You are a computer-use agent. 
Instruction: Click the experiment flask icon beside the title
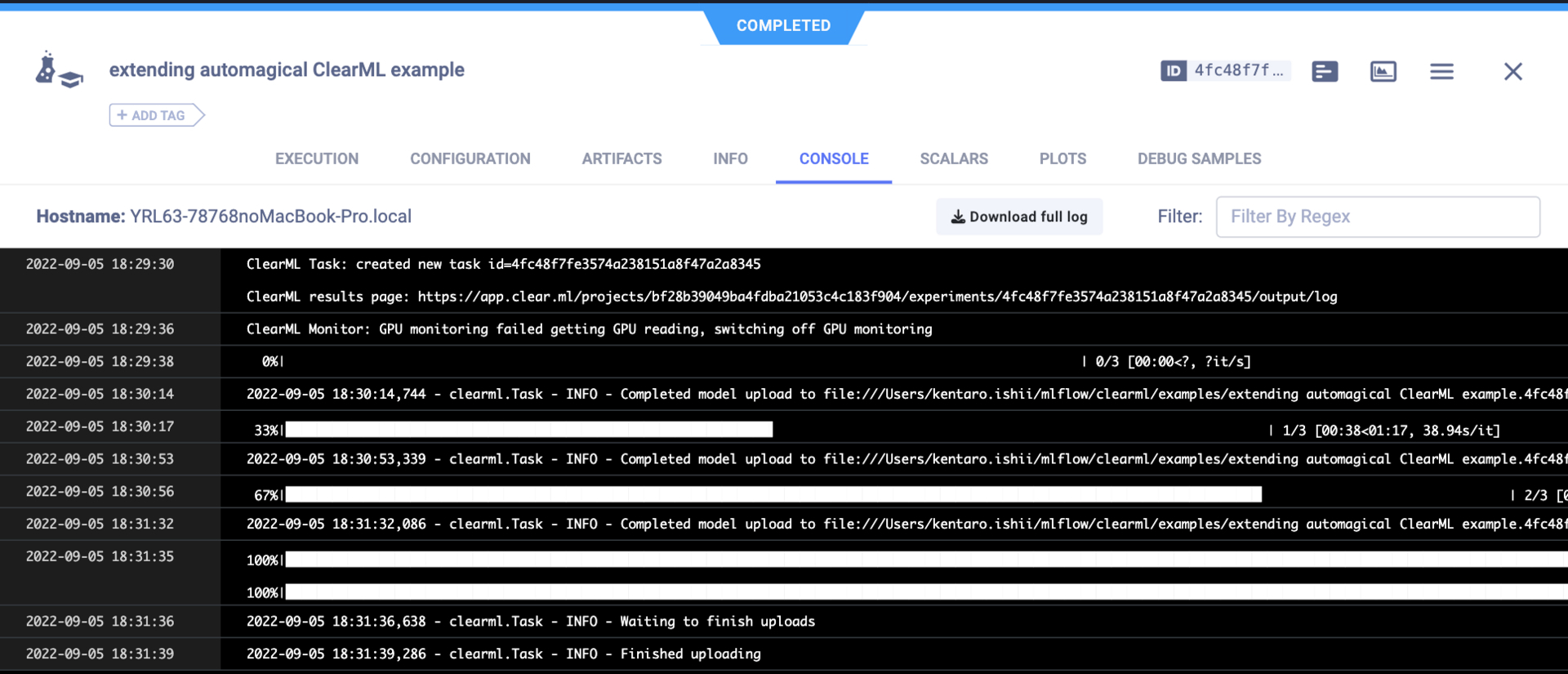[x=59, y=70]
